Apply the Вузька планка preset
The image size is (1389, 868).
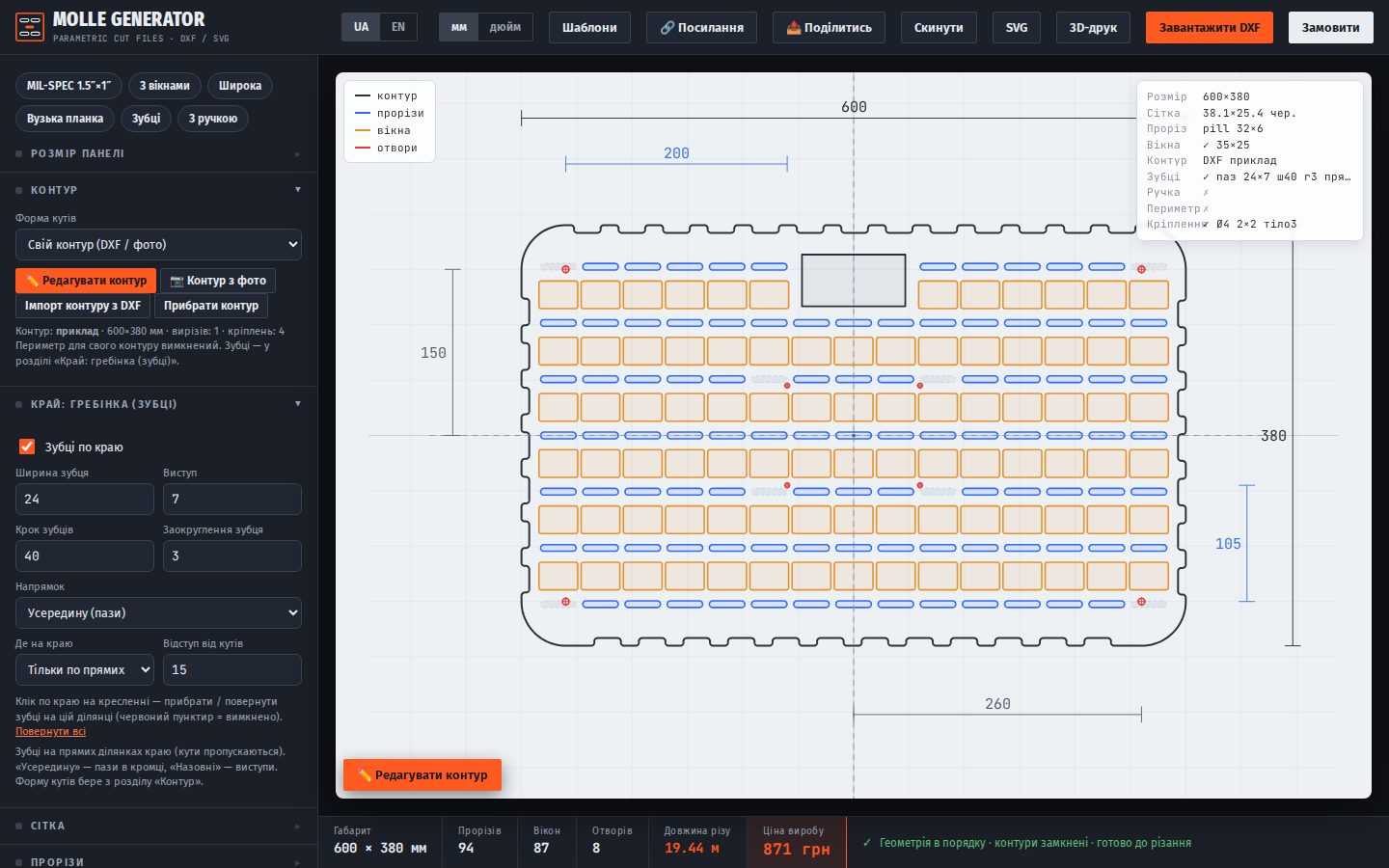pos(65,119)
